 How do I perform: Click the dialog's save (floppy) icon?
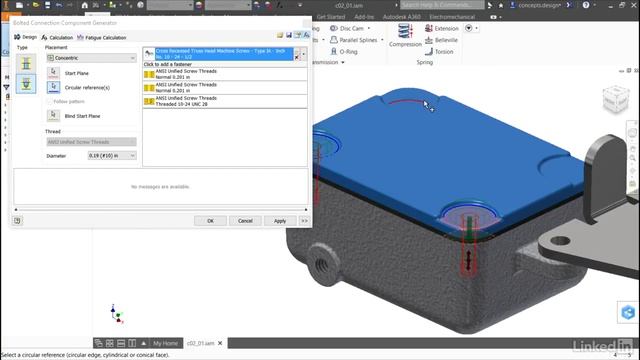point(289,36)
